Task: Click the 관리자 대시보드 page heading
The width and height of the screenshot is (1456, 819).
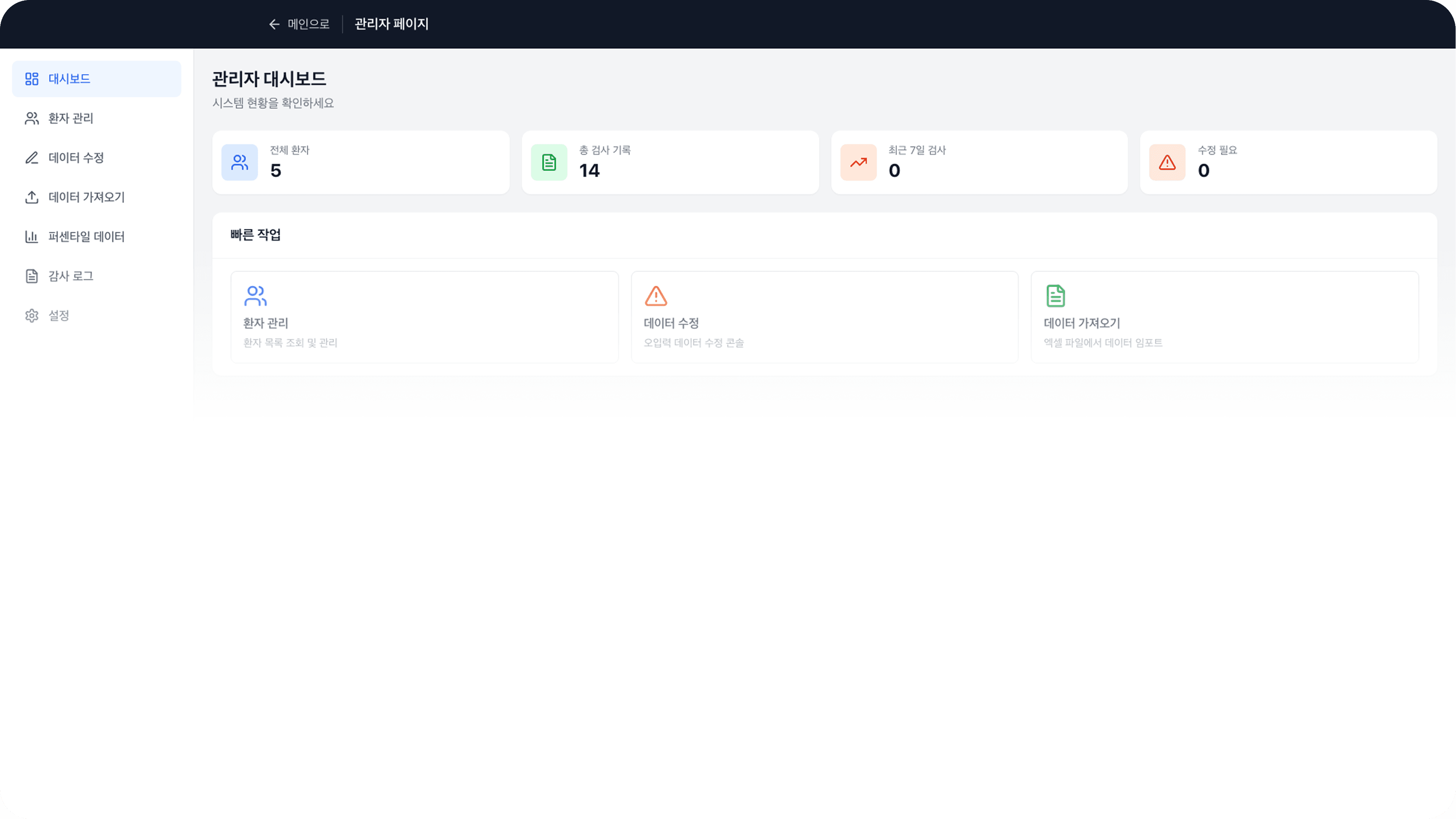Action: (x=269, y=79)
